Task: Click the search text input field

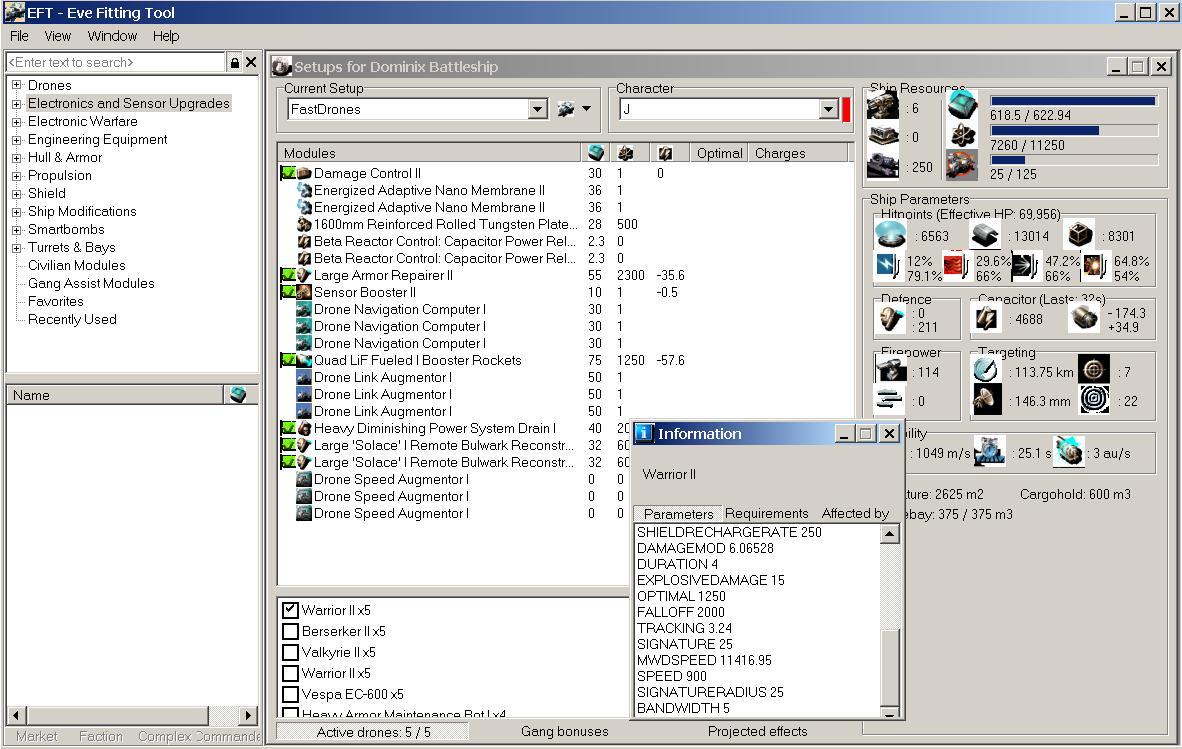Action: (115, 63)
